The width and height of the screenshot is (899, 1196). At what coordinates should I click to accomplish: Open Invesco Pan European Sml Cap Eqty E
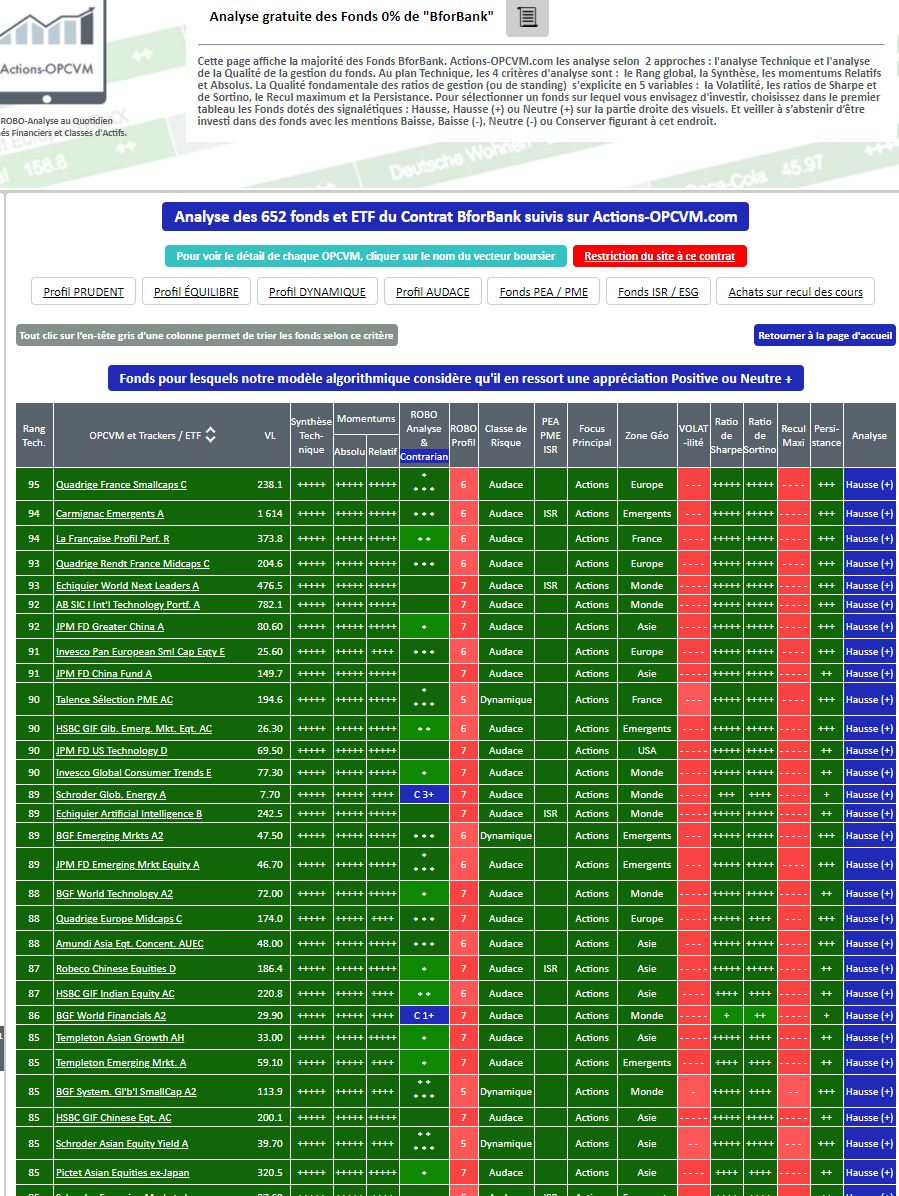point(140,652)
